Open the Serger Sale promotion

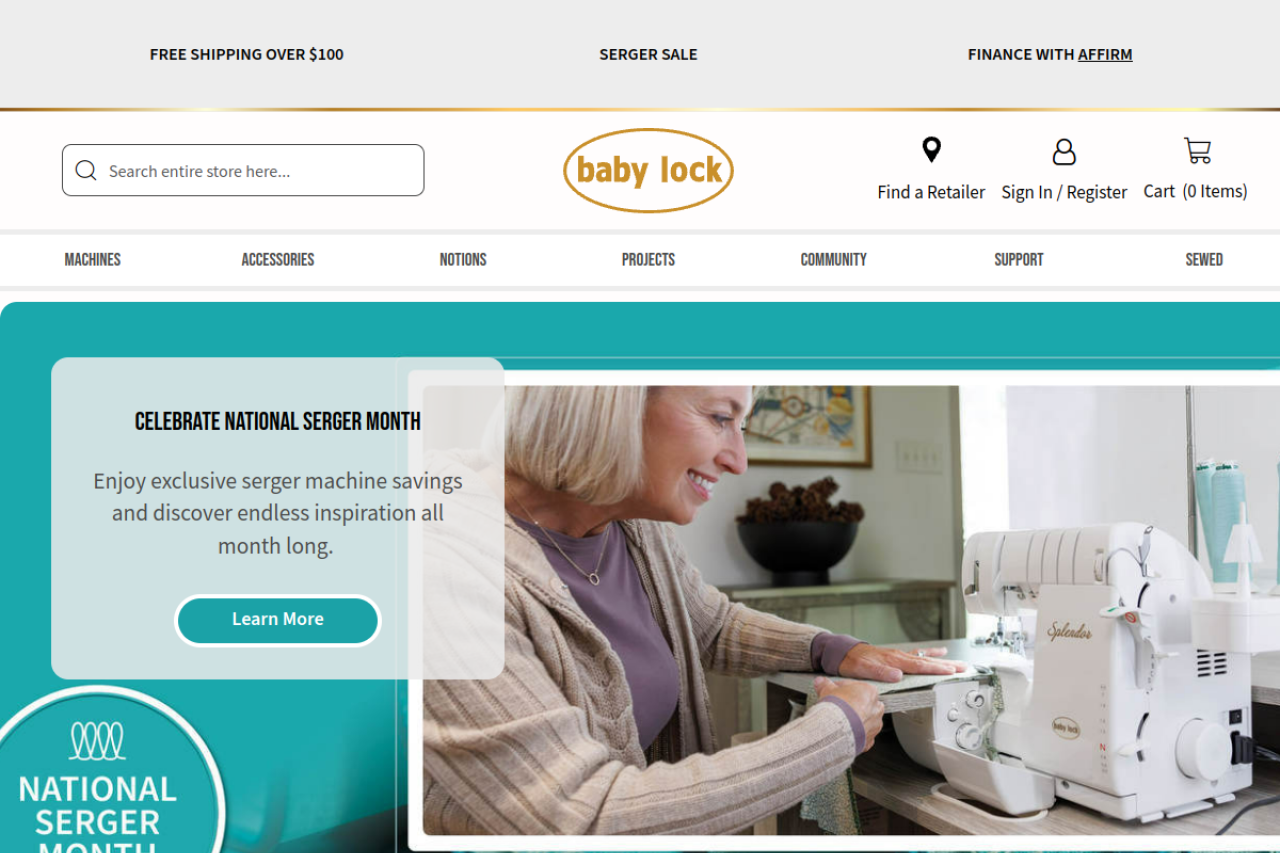pyautogui.click(x=648, y=55)
